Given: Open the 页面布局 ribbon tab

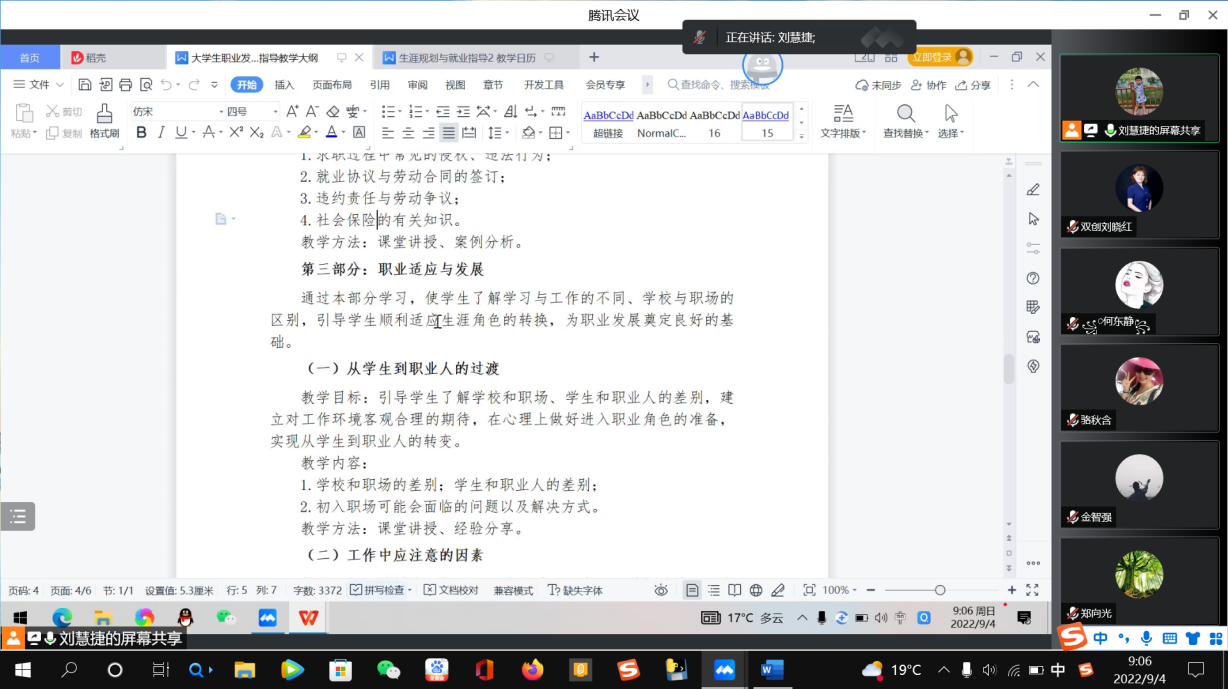Looking at the screenshot, I should pos(332,85).
